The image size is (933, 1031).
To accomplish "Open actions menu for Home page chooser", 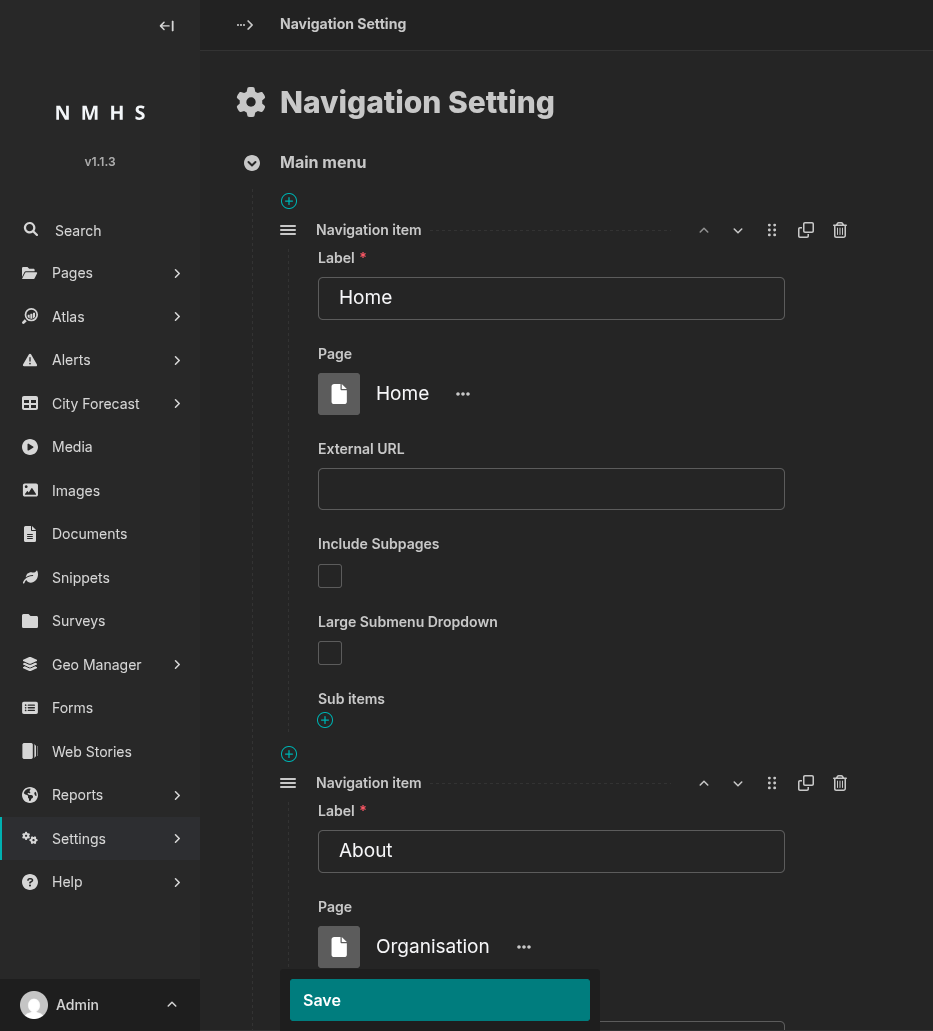I will pyautogui.click(x=463, y=394).
